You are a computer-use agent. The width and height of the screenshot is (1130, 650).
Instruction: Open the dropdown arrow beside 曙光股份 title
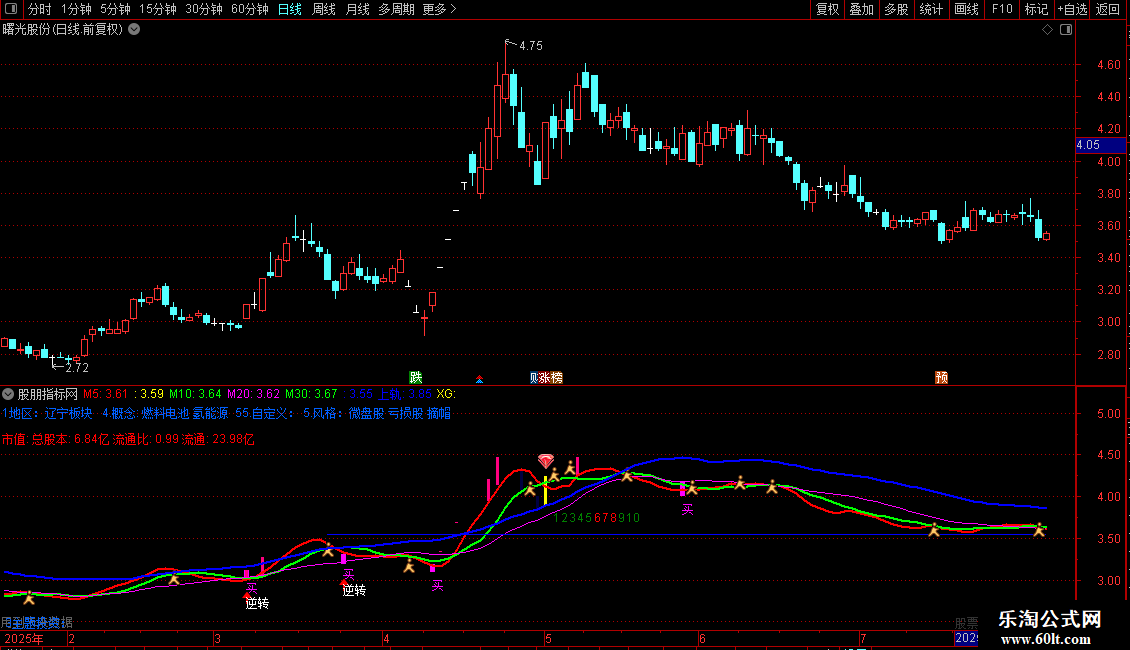pyautogui.click(x=134, y=30)
